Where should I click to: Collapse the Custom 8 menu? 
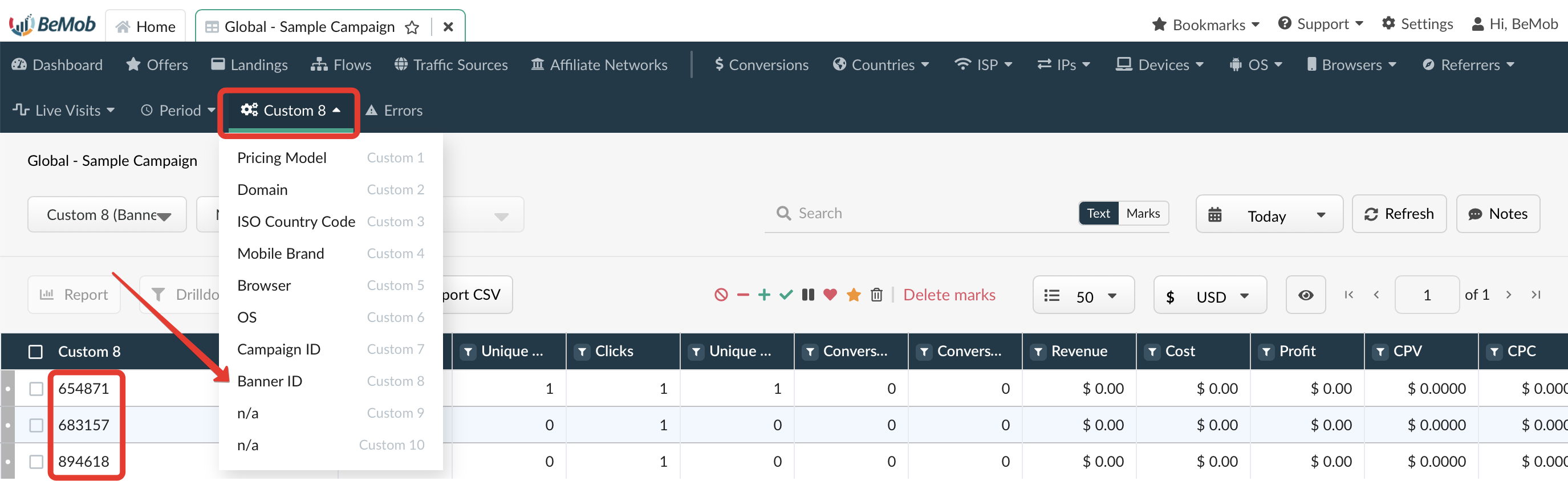click(x=290, y=111)
